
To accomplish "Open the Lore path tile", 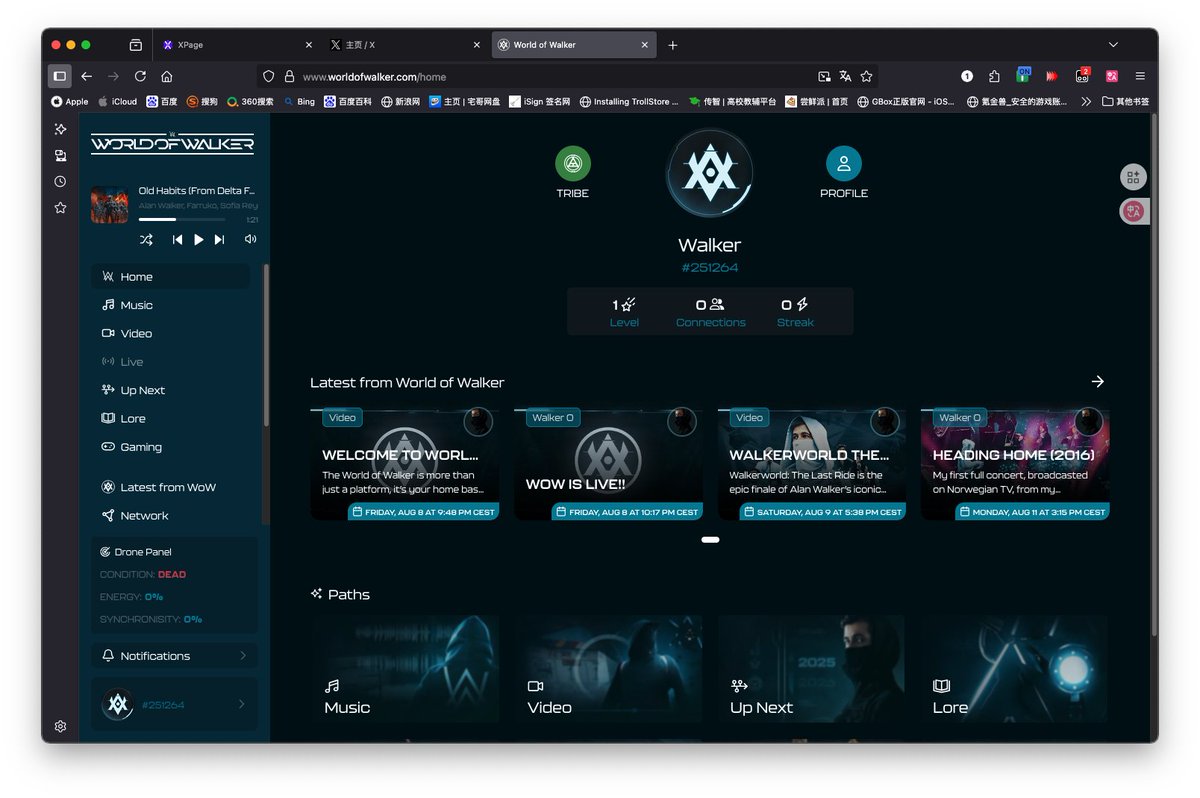I will point(1015,669).
